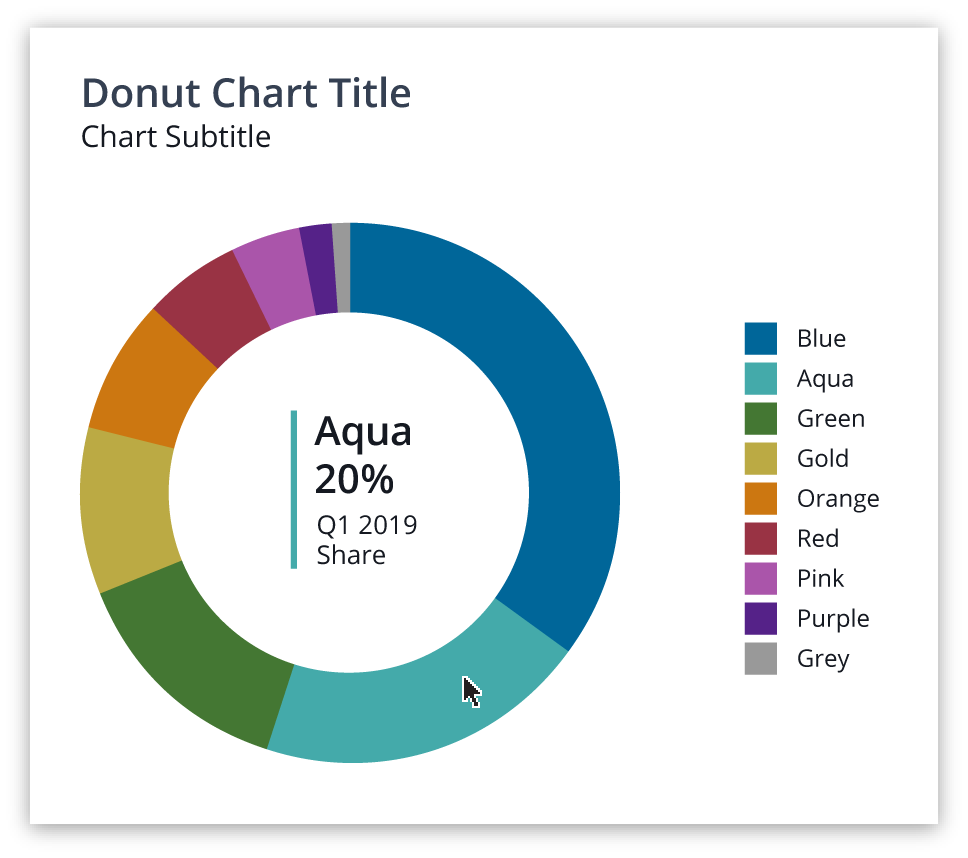This screenshot has width=968, height=858.
Task: Click the Grey legend color swatch
Action: click(x=760, y=658)
